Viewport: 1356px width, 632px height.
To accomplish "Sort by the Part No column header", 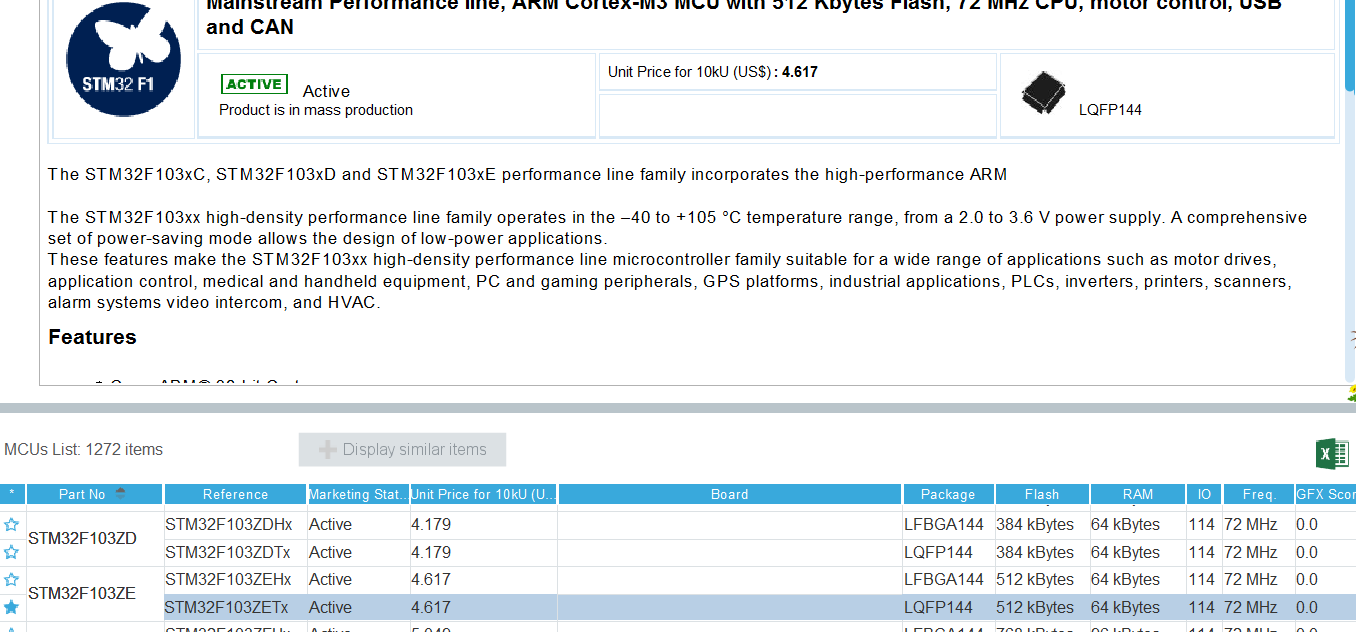I will pyautogui.click(x=94, y=494).
